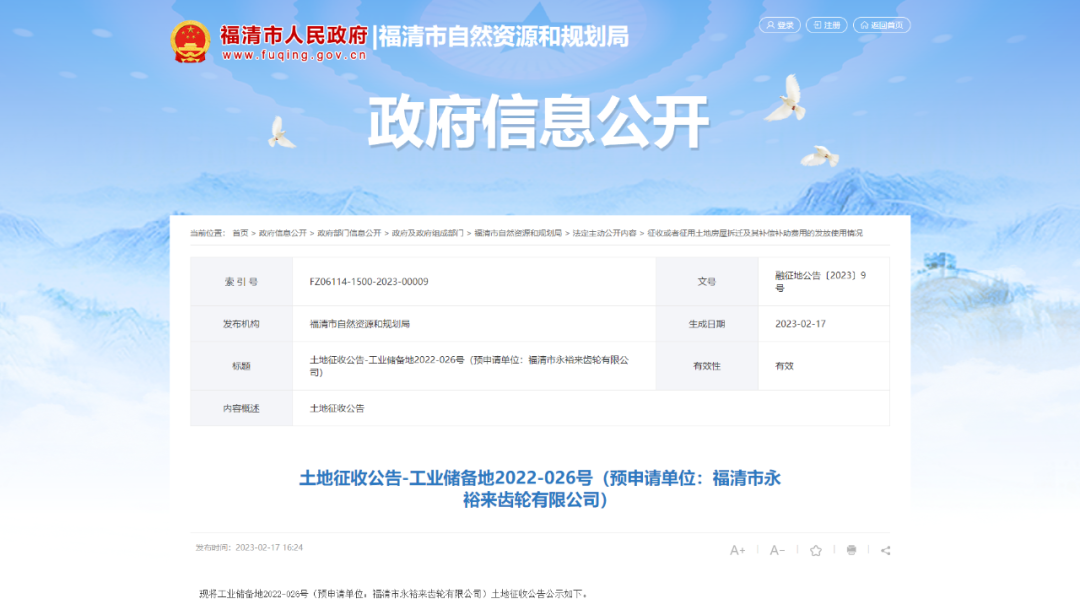This screenshot has width=1080, height=615.
Task: Increase font size with A+ icon
Action: click(738, 550)
